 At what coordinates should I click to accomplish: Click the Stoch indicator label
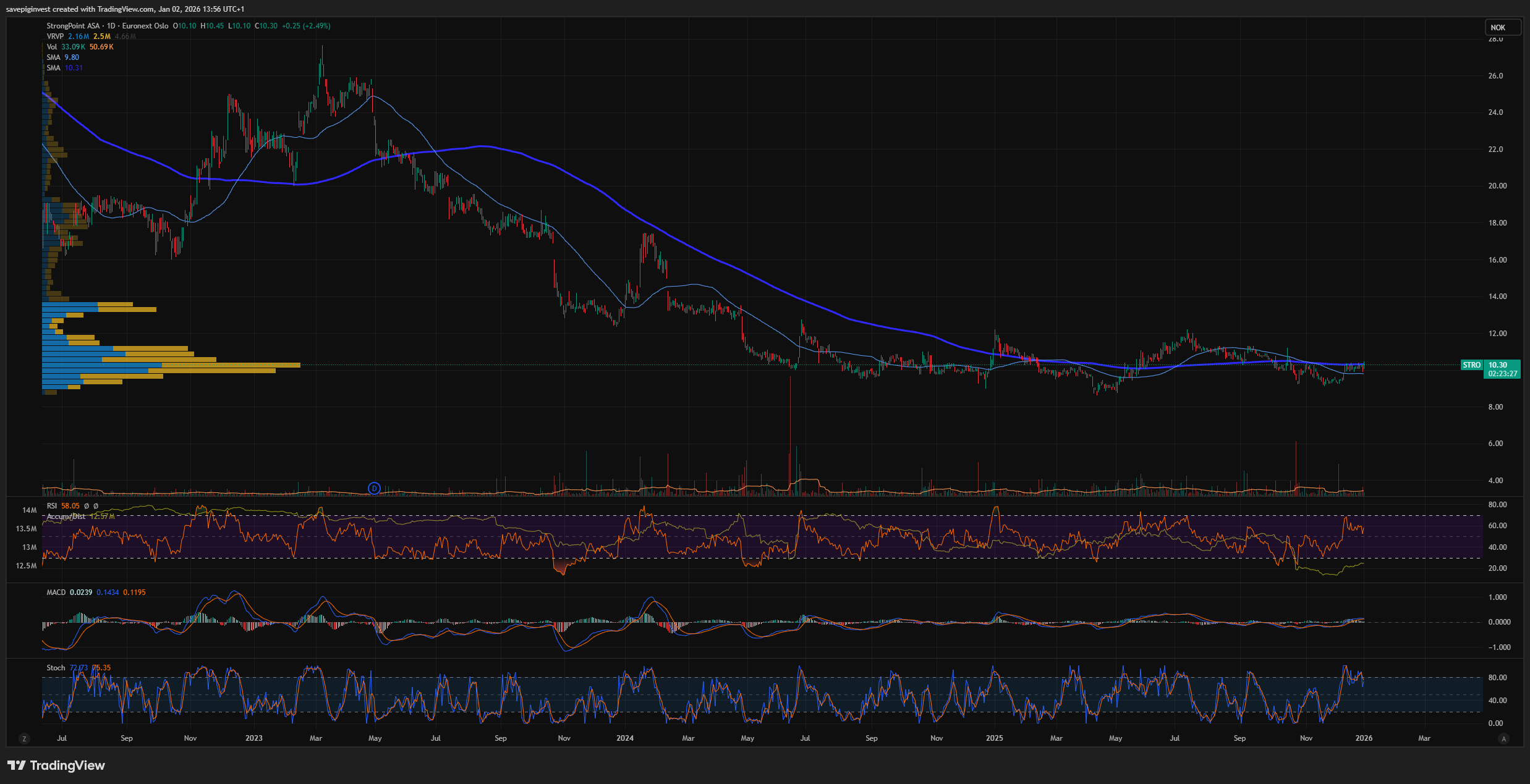coord(56,668)
